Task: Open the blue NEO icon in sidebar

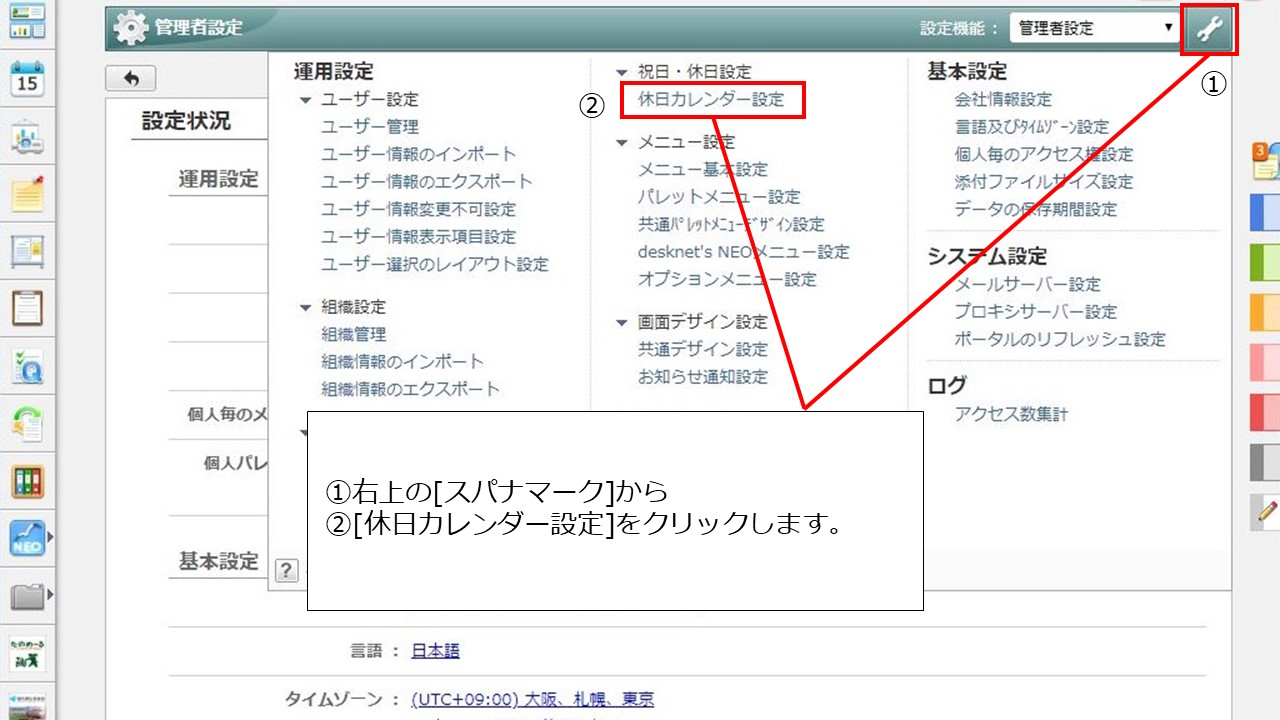Action: click(x=27, y=538)
